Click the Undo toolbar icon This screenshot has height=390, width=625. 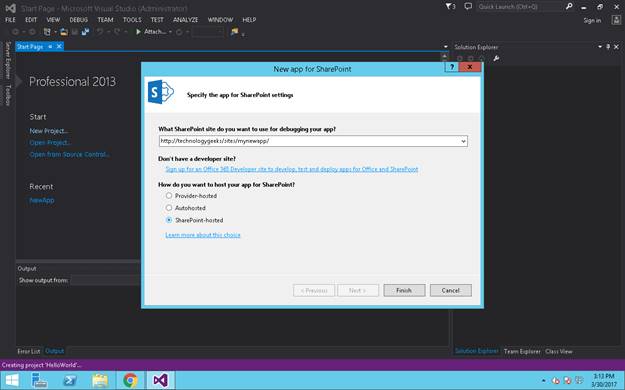point(100,32)
